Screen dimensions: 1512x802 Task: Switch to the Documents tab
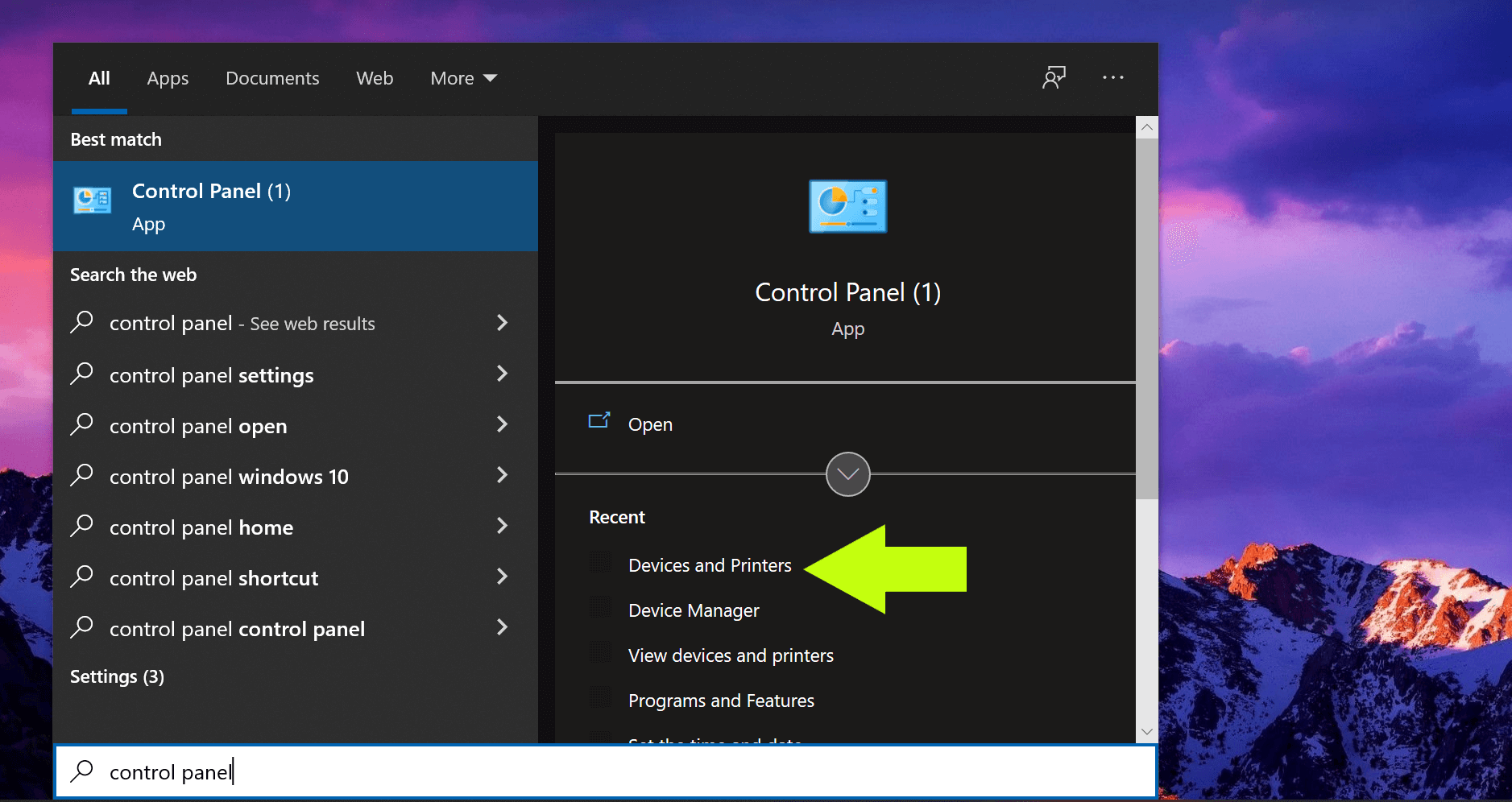point(272,78)
